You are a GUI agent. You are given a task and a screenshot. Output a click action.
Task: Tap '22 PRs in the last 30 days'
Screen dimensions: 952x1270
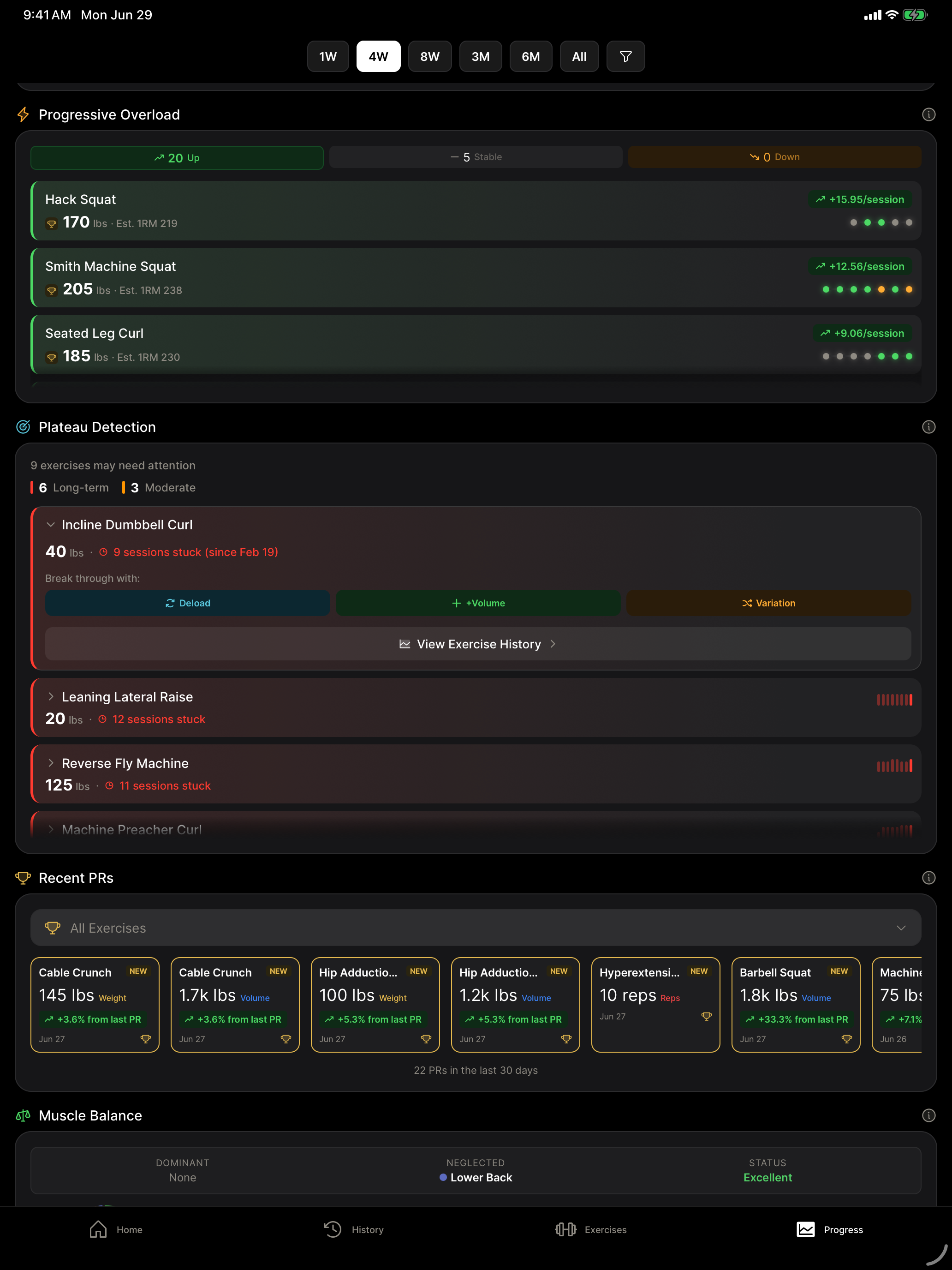point(476,1070)
